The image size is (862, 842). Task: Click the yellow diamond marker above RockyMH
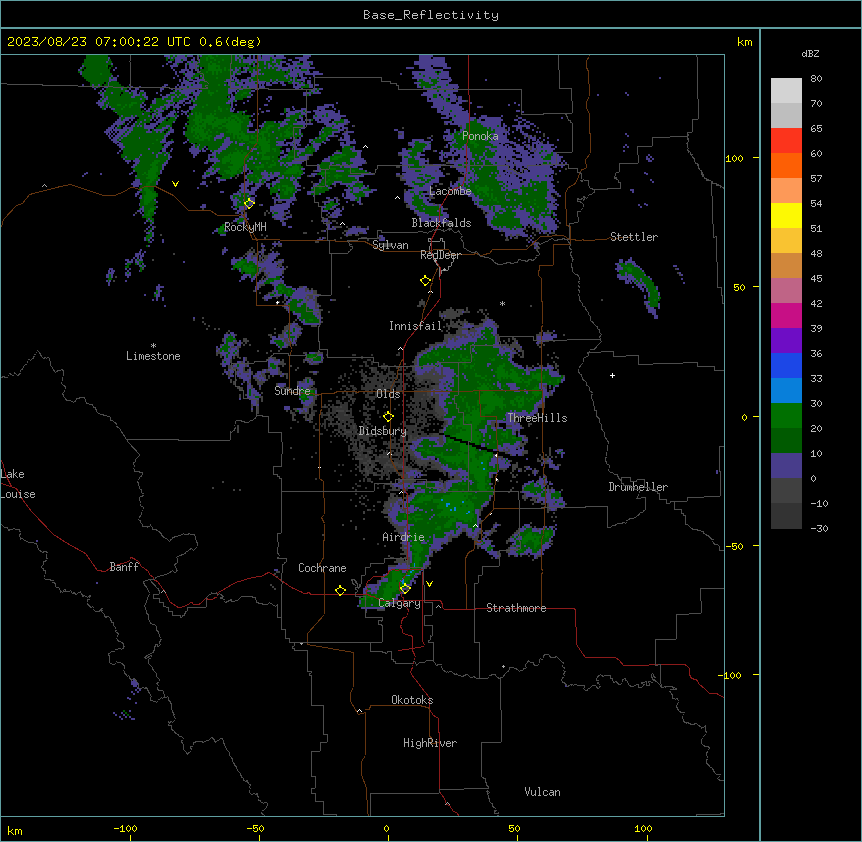pyautogui.click(x=249, y=204)
